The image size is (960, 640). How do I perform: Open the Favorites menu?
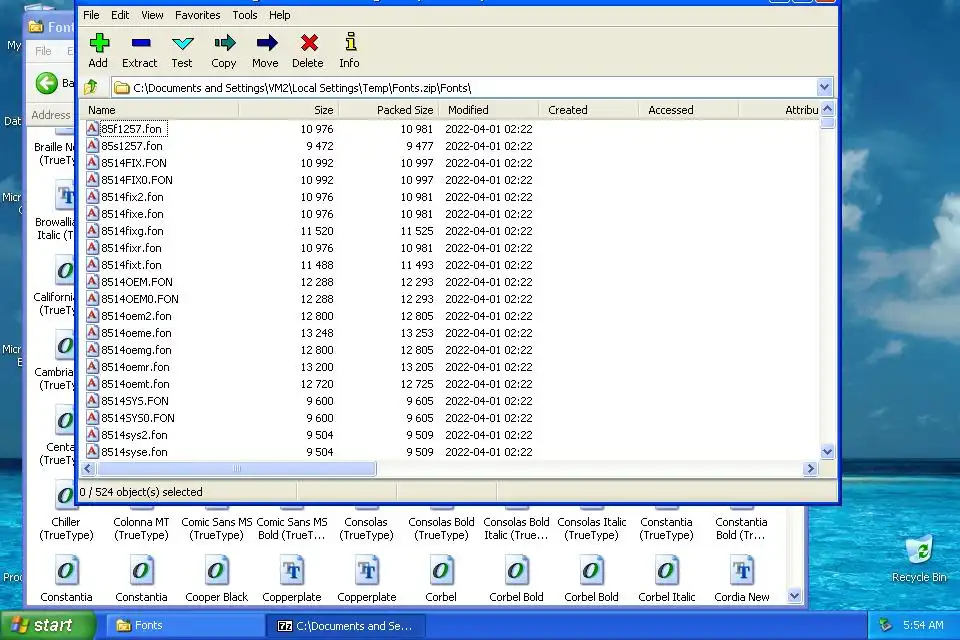point(197,15)
